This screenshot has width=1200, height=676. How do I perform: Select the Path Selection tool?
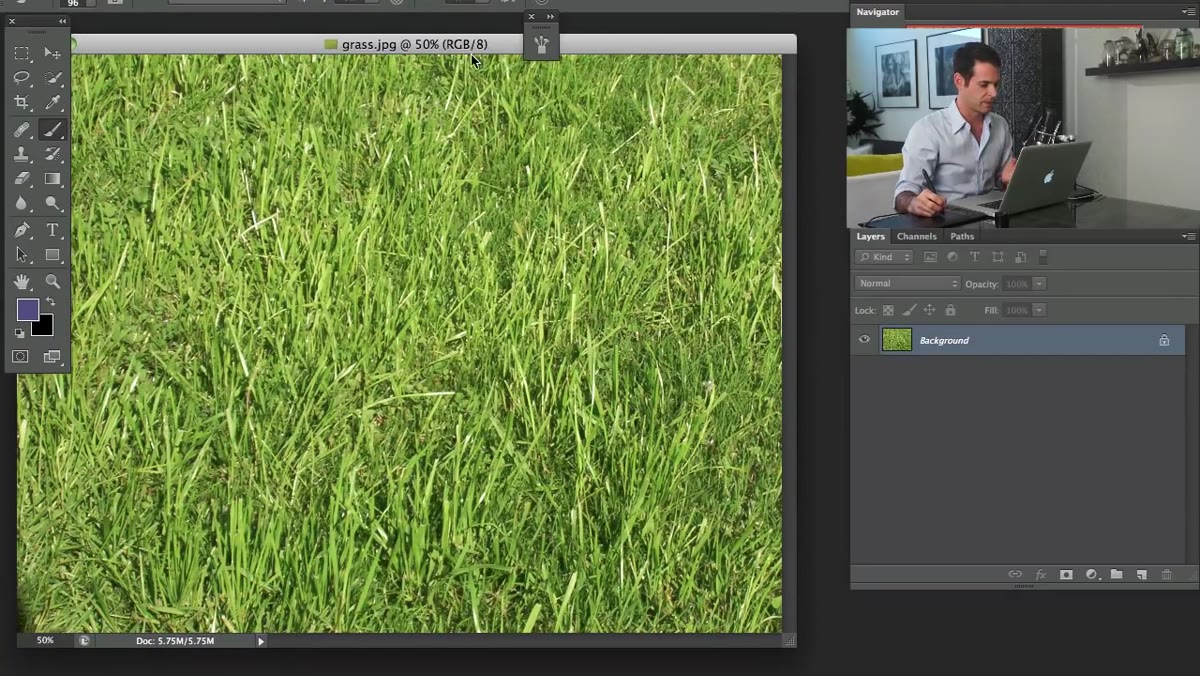pyautogui.click(x=22, y=255)
